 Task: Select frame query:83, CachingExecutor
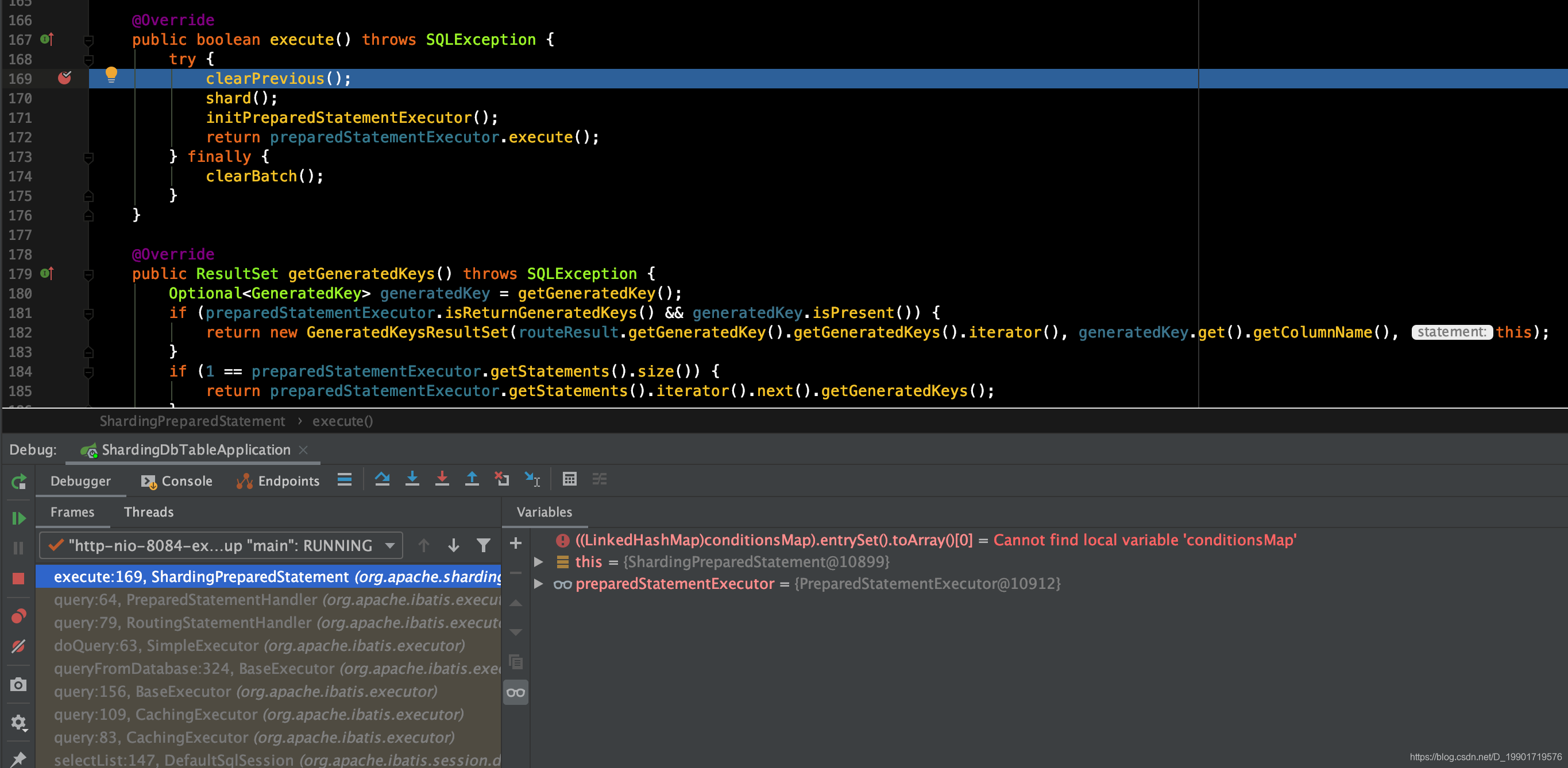[268, 738]
